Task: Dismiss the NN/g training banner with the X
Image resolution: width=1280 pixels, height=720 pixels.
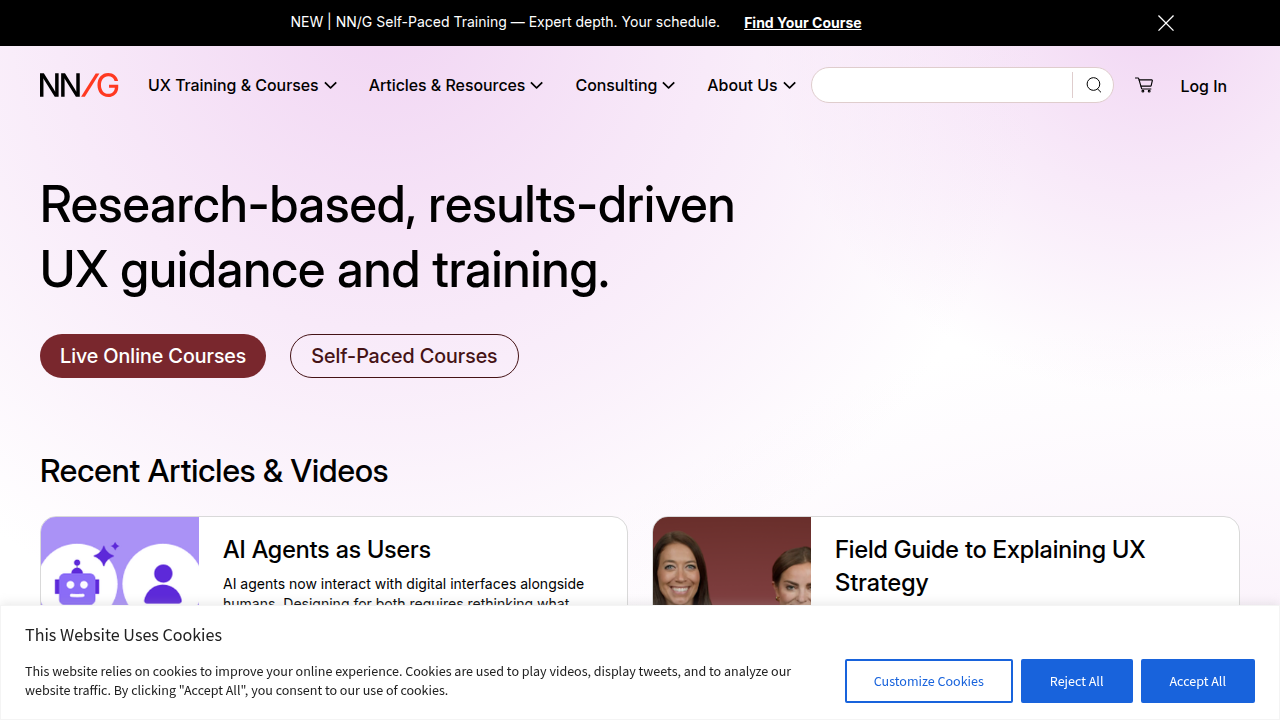Action: [x=1166, y=22]
